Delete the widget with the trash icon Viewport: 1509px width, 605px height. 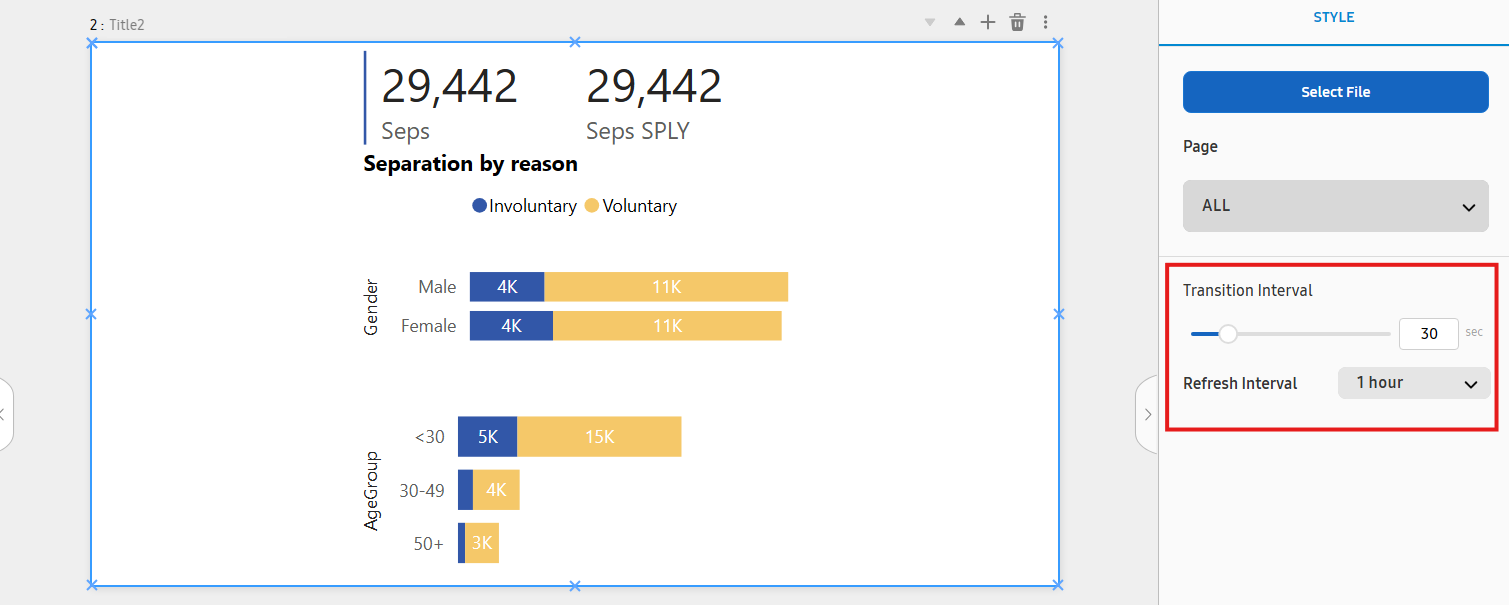tap(1017, 22)
